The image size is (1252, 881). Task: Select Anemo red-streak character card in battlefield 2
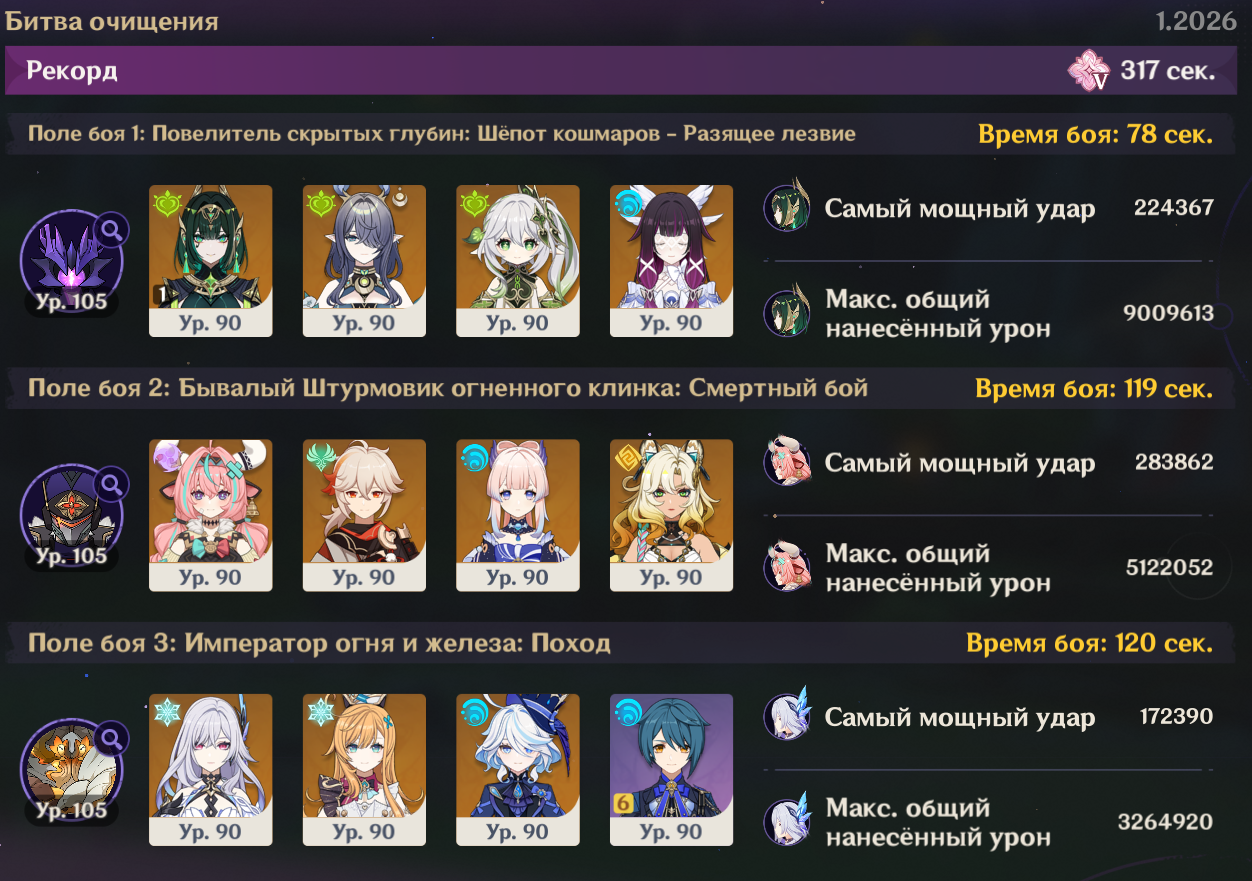click(x=364, y=515)
